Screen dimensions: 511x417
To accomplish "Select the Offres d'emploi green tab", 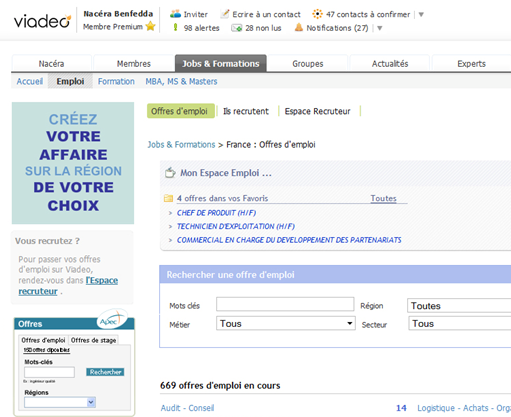I will point(181,111).
